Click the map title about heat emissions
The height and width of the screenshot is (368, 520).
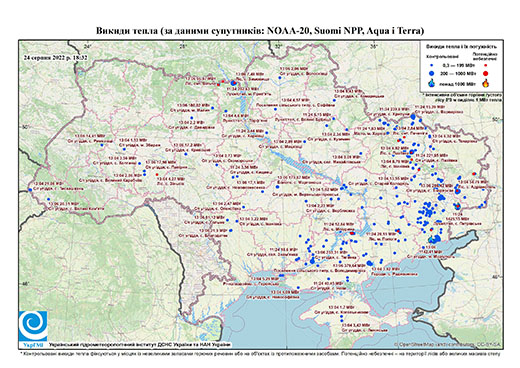point(260,31)
